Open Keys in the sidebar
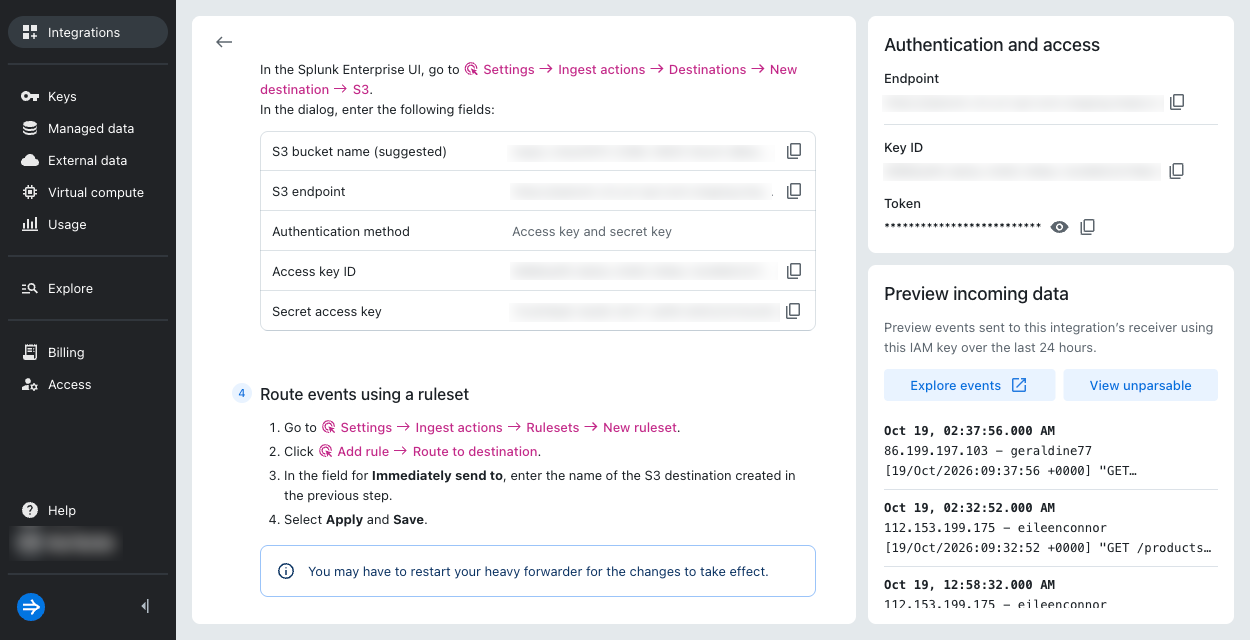 click(88, 96)
